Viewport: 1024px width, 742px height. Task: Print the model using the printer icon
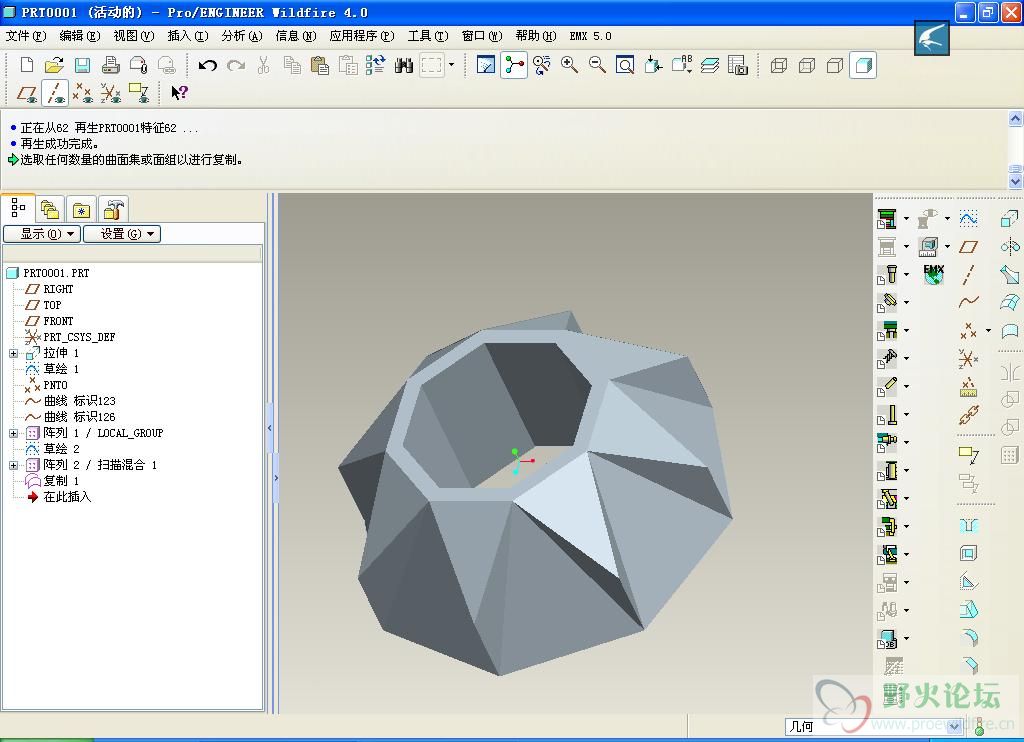pyautogui.click(x=110, y=65)
